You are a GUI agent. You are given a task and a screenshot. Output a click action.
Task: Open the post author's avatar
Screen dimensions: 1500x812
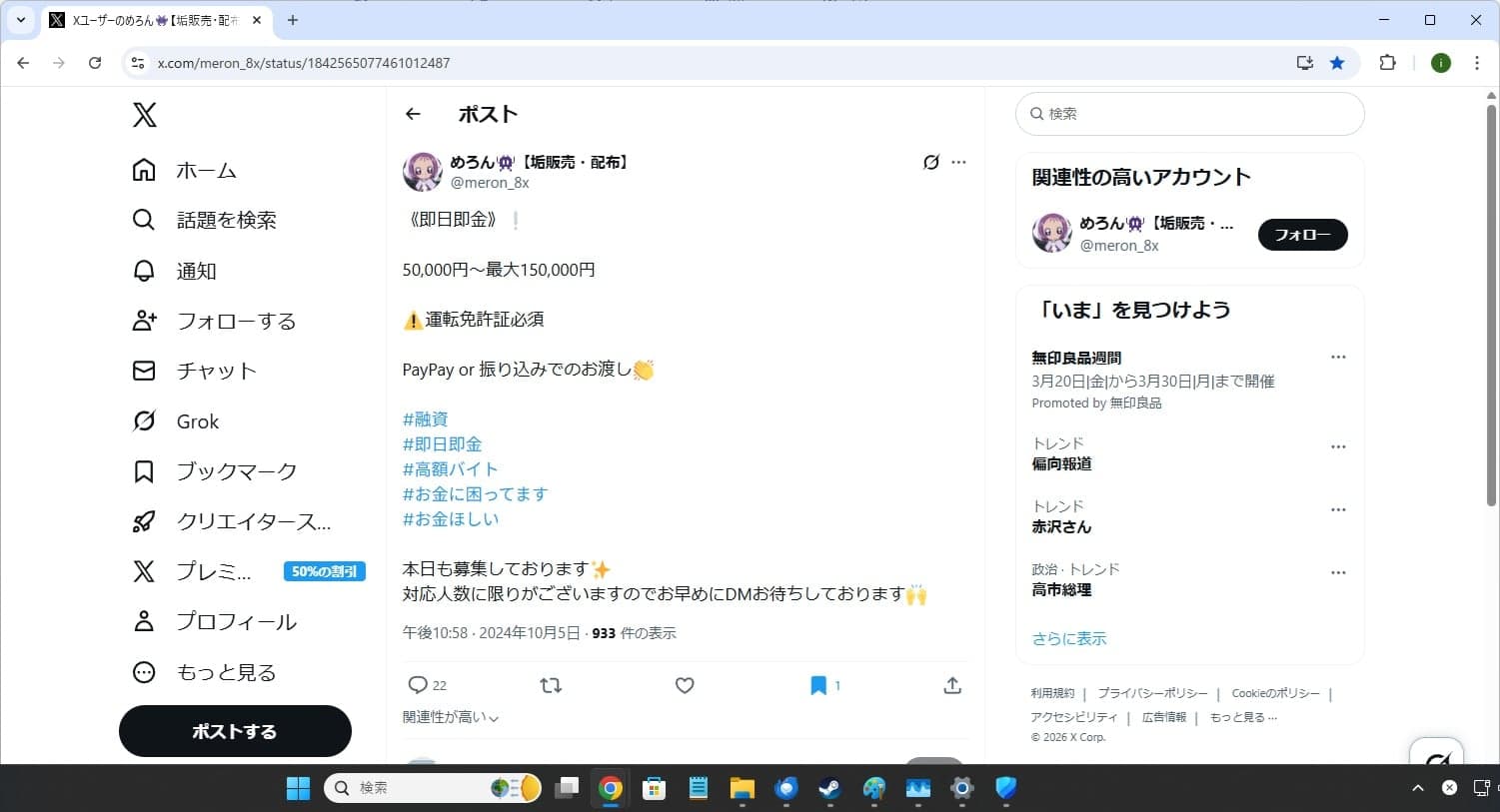click(422, 172)
